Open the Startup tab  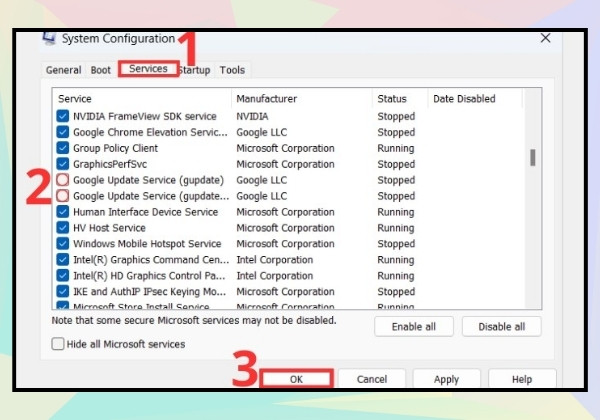point(195,70)
